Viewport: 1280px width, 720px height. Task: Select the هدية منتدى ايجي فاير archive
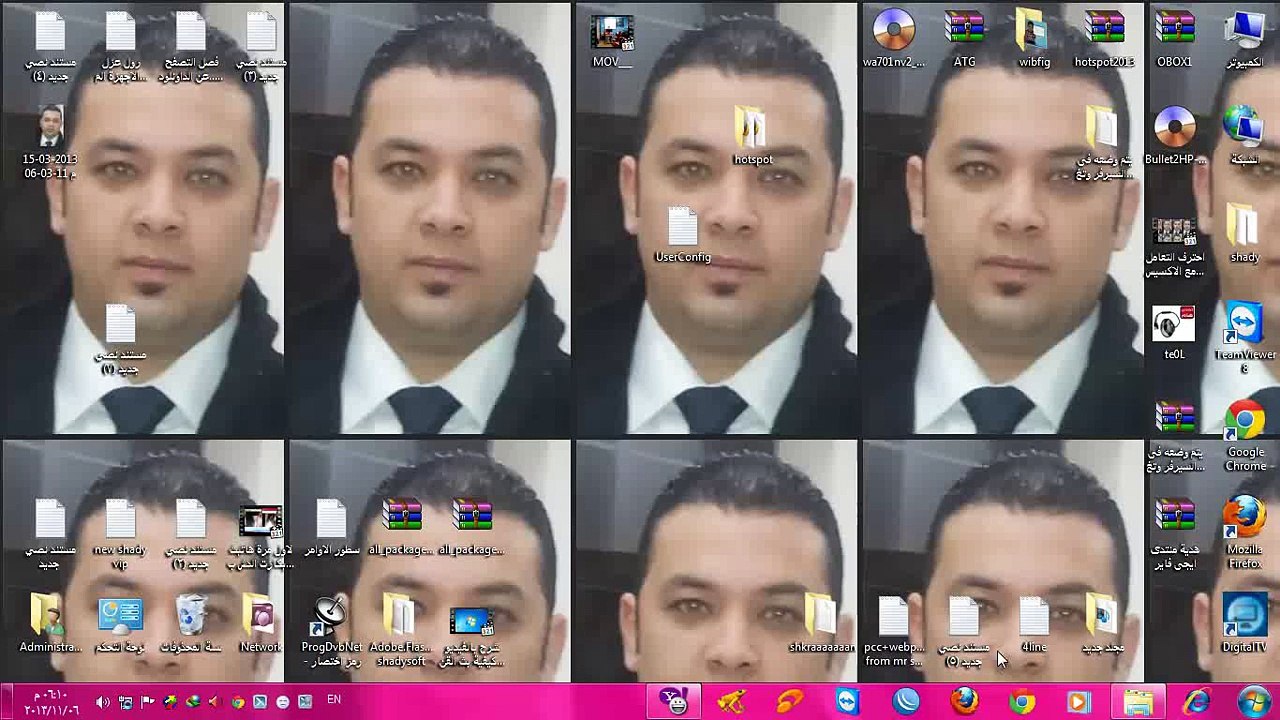coord(1175,535)
